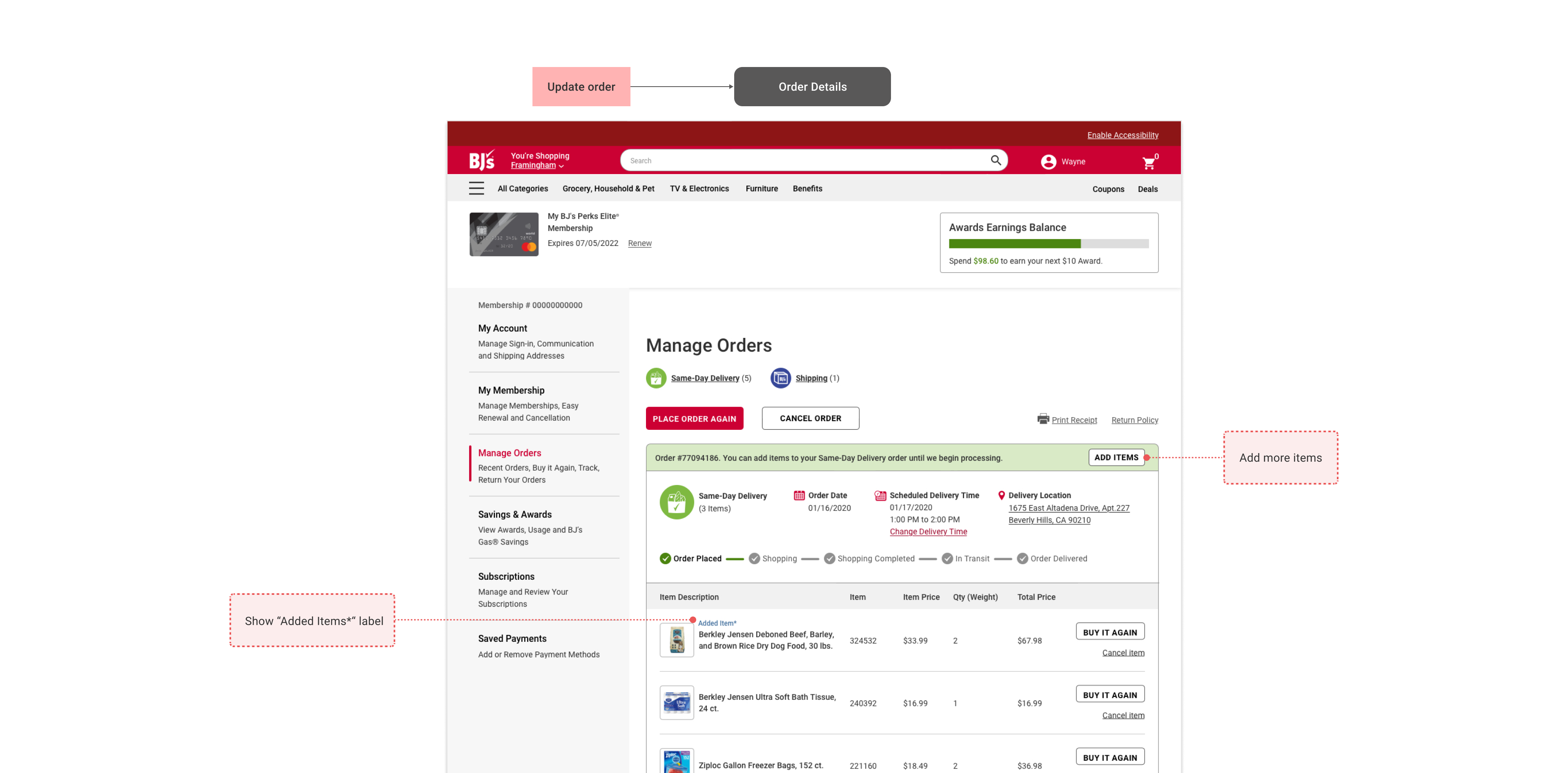Click the Same-Day Delivery green bag filter icon
The image size is (1568, 773).
point(656,378)
